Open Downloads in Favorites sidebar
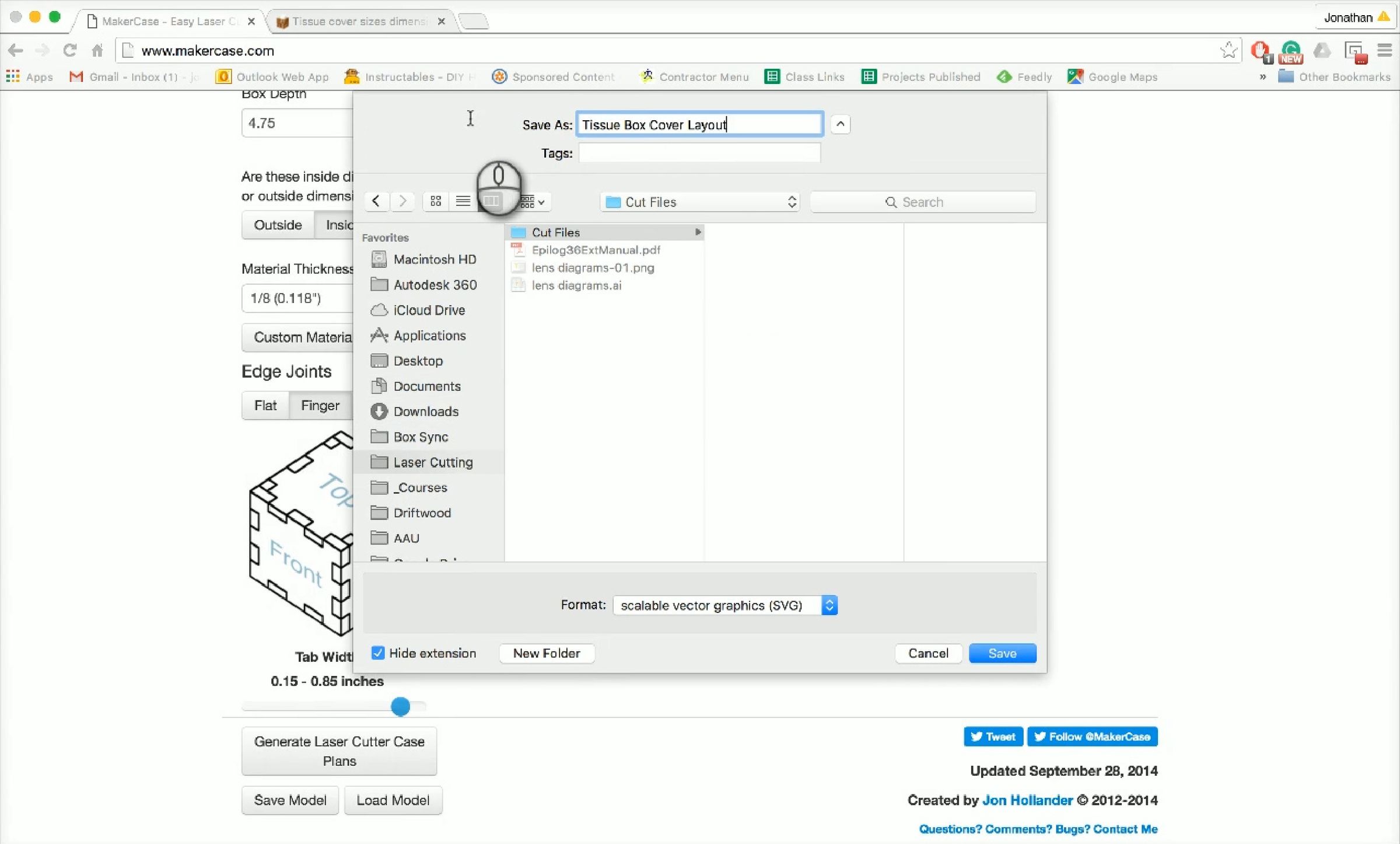 425,411
